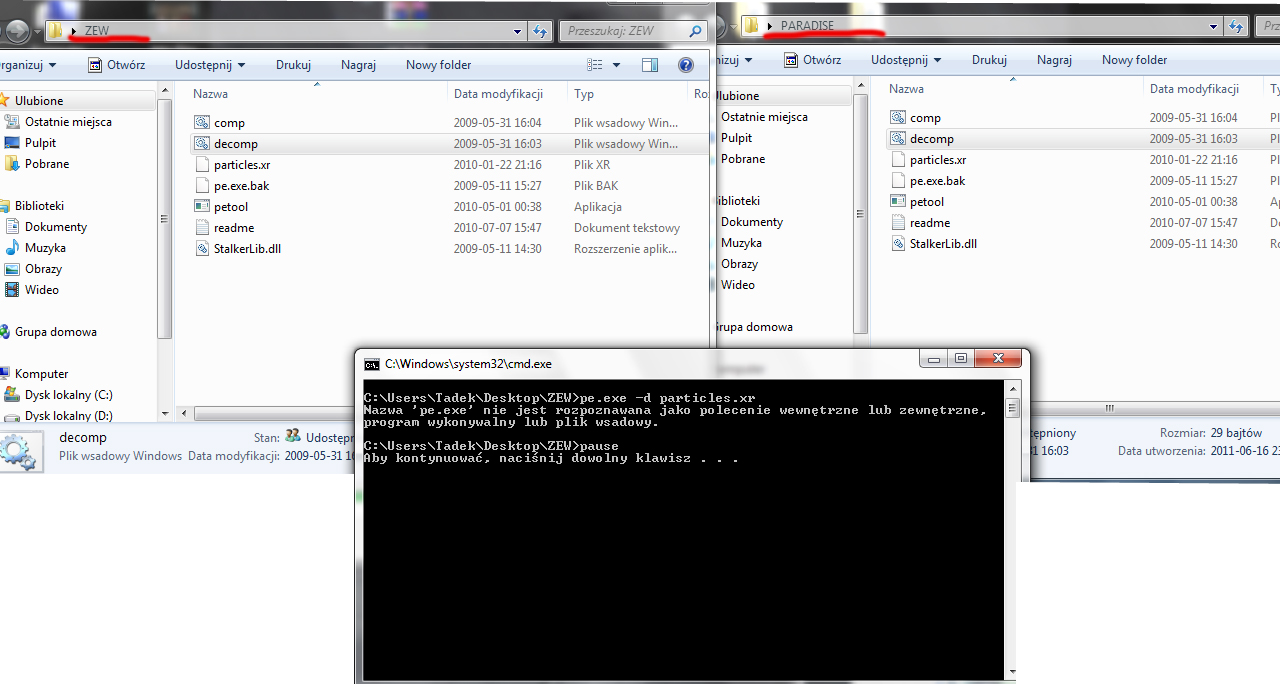Click the ZEW breadcrumb in address bar

click(x=97, y=31)
